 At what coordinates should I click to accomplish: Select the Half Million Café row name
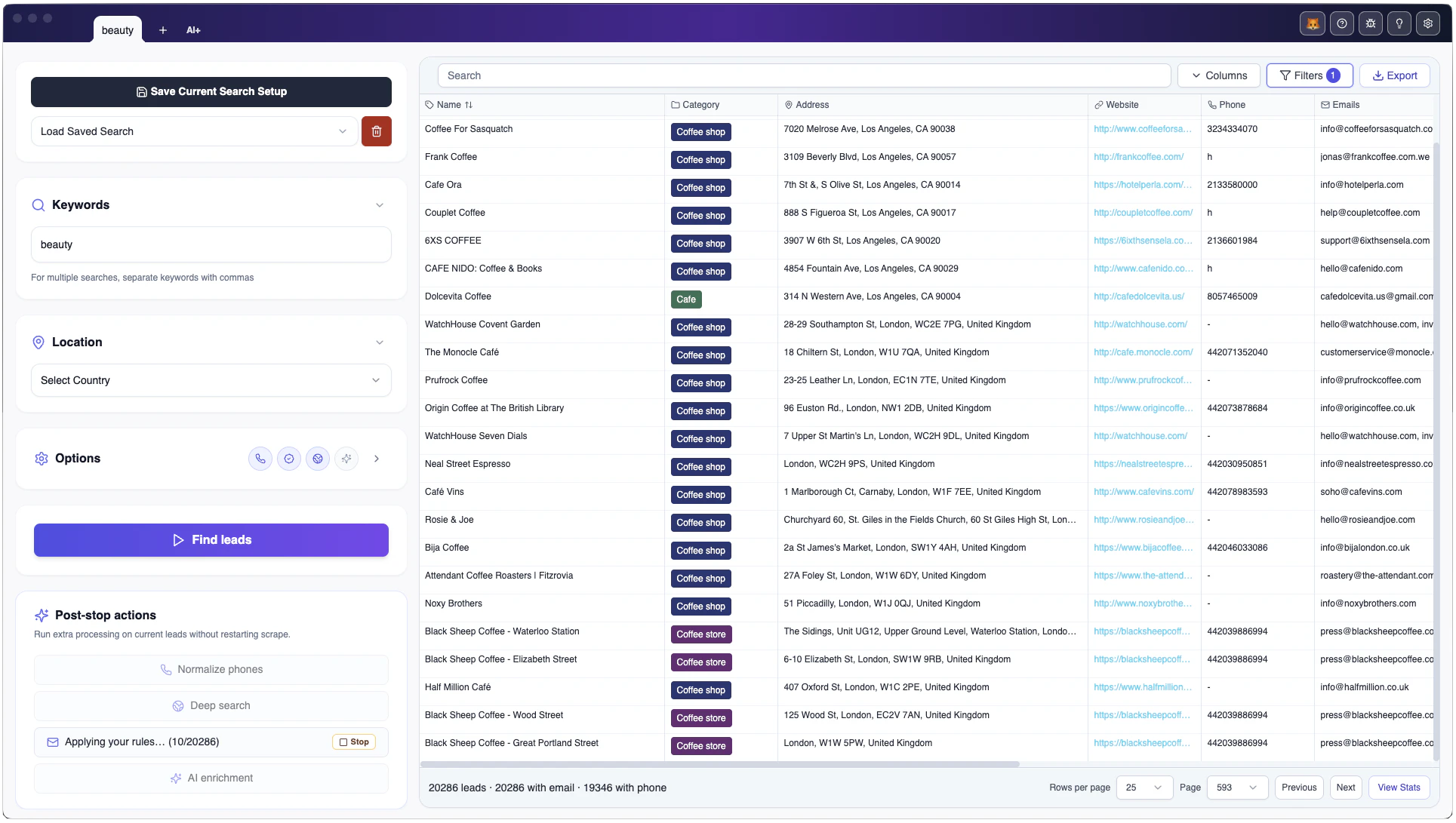coord(457,687)
